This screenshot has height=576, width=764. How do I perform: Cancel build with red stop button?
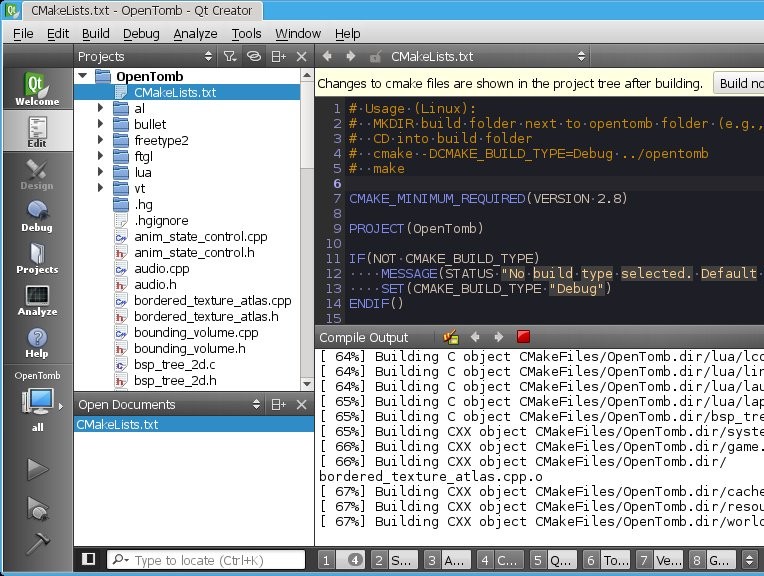(x=523, y=337)
